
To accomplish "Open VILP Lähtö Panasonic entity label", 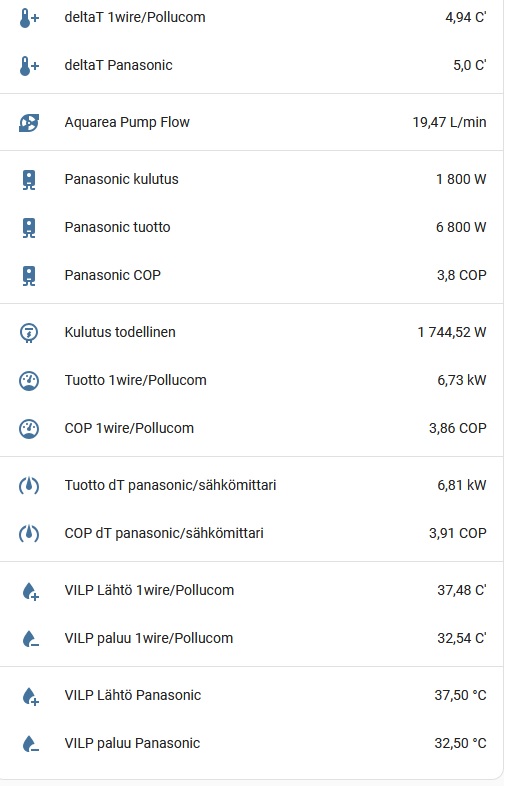I will (132, 695).
